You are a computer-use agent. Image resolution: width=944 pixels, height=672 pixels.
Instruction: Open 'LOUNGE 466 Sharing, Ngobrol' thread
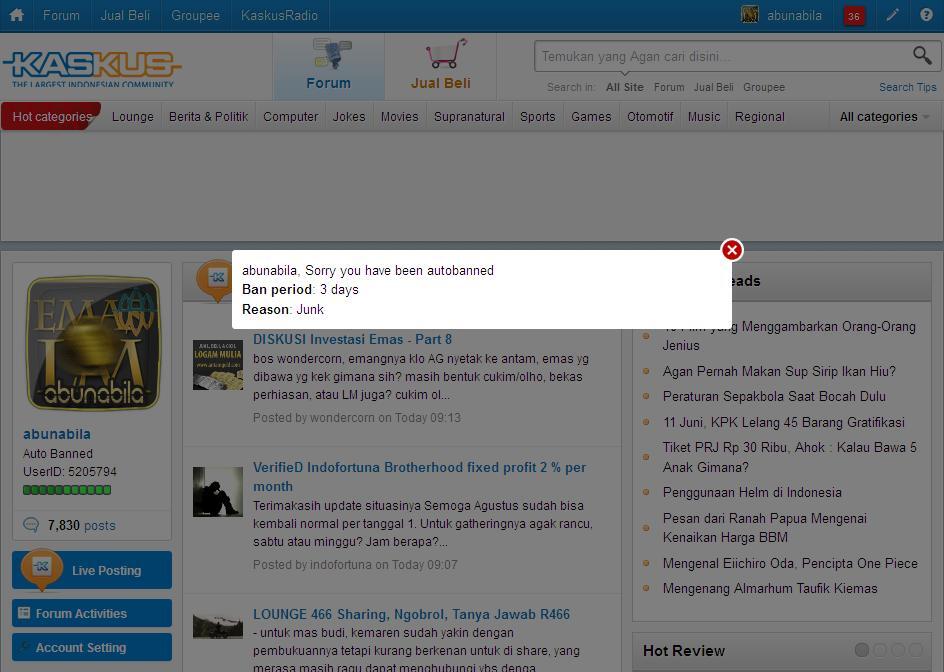[411, 614]
